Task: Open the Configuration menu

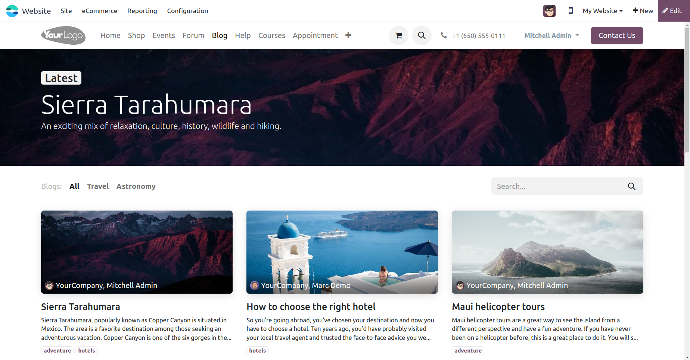Action: point(187,11)
